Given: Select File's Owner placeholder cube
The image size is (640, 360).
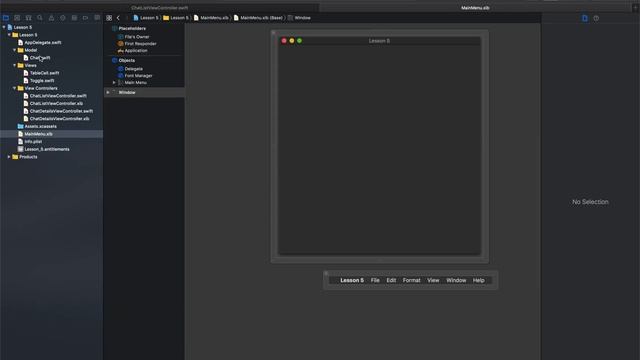Looking at the screenshot, I should [121, 37].
